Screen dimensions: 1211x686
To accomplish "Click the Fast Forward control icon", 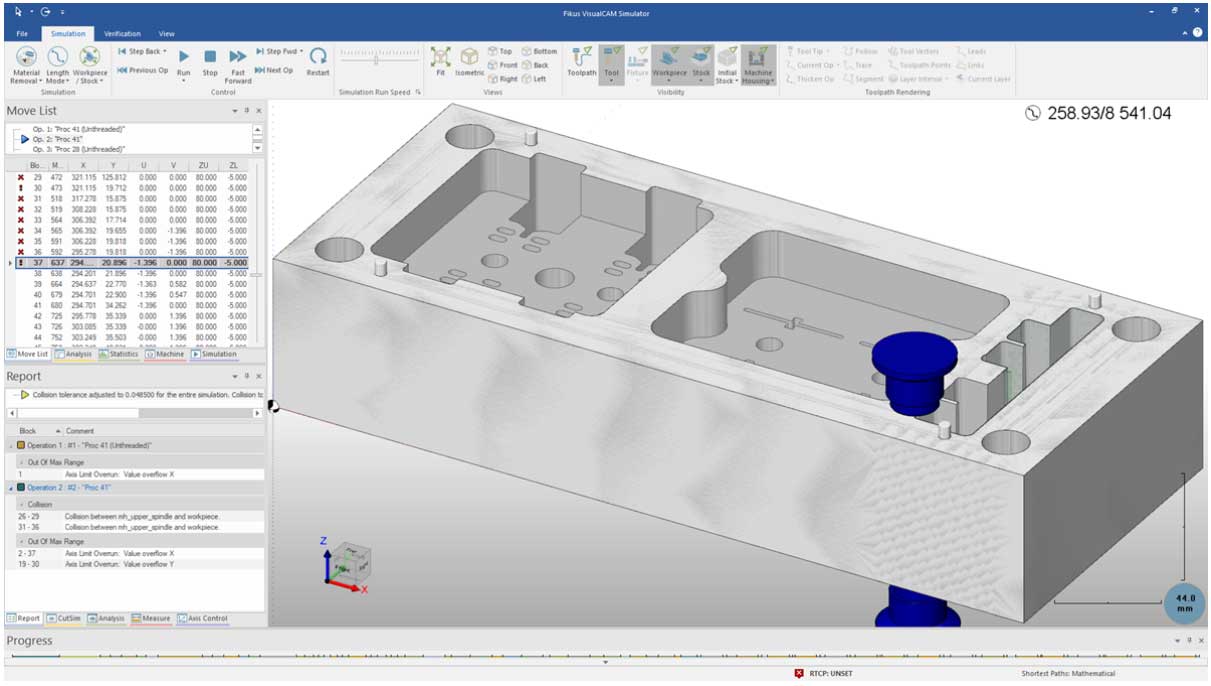I will (x=238, y=58).
